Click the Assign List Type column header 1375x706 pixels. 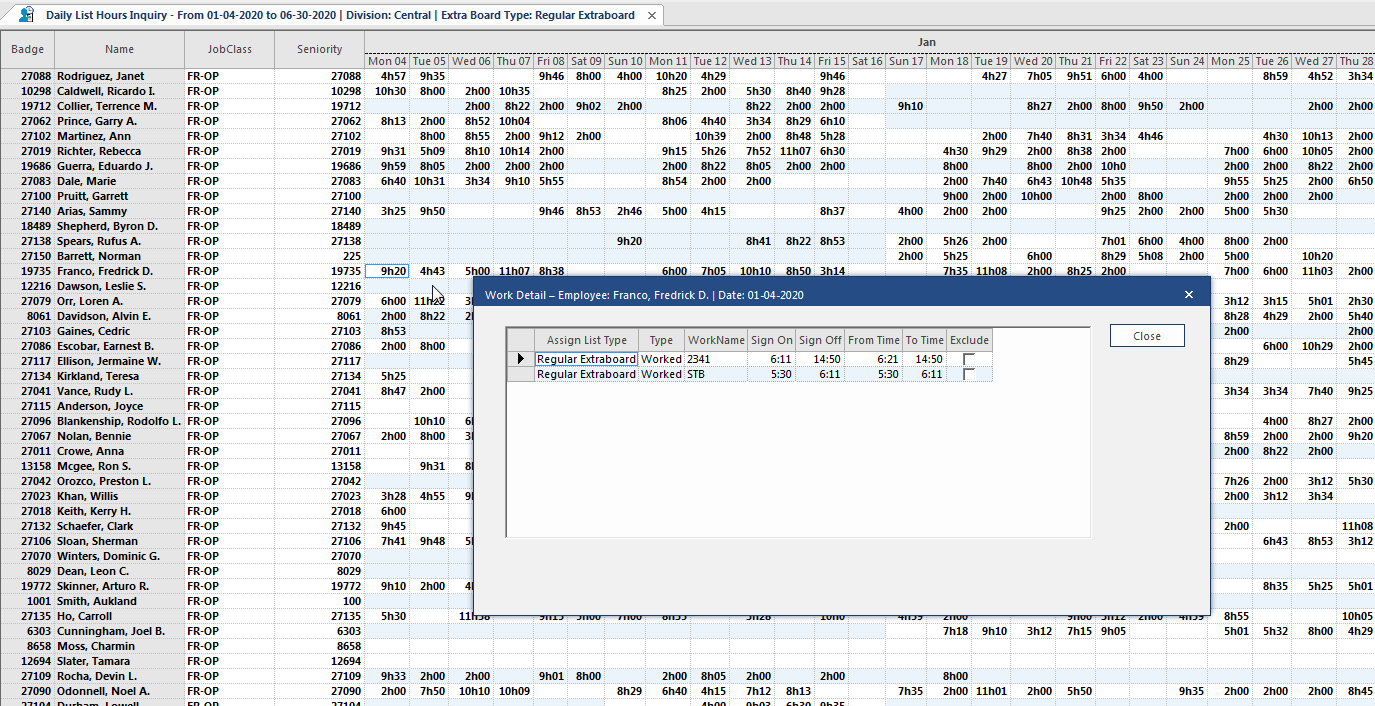pos(586,340)
